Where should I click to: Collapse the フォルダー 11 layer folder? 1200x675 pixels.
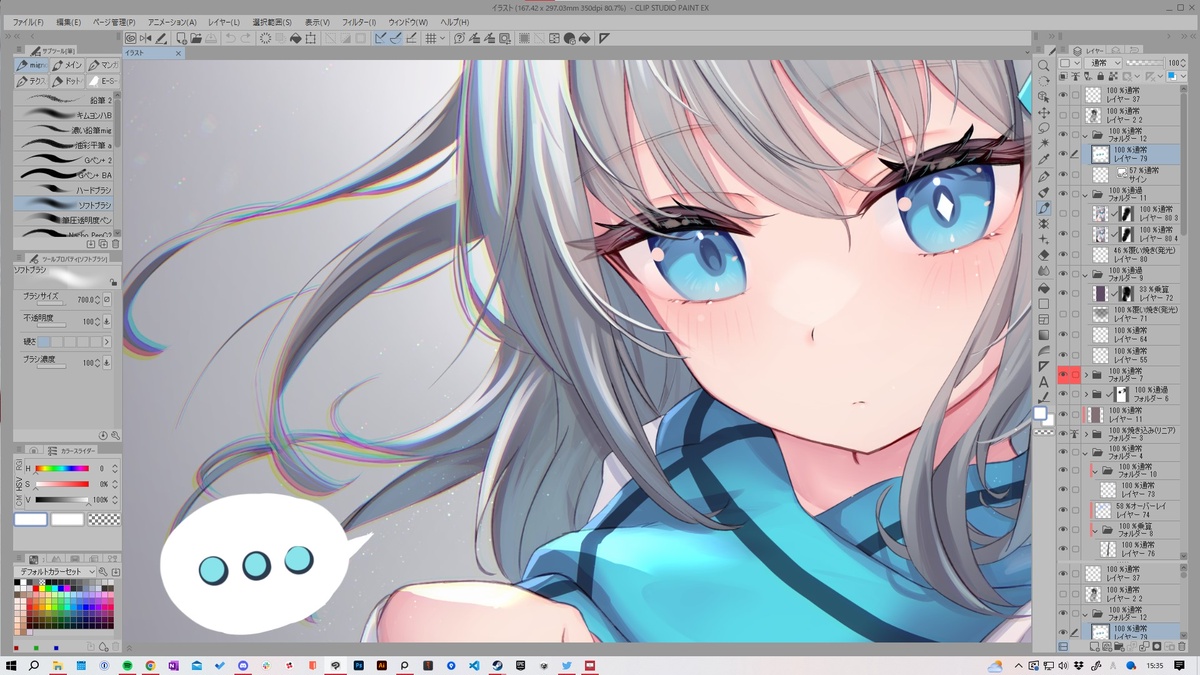pos(1086,194)
